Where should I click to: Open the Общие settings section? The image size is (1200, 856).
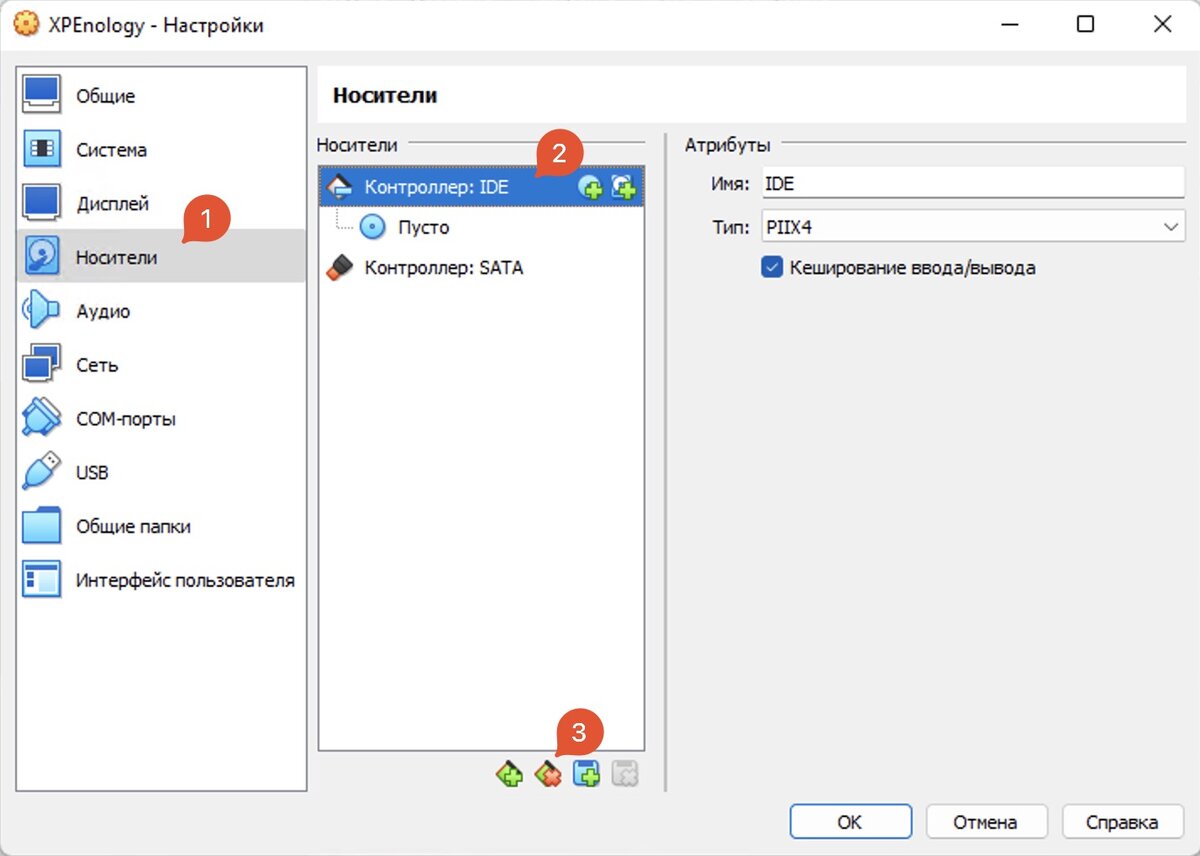(x=162, y=96)
